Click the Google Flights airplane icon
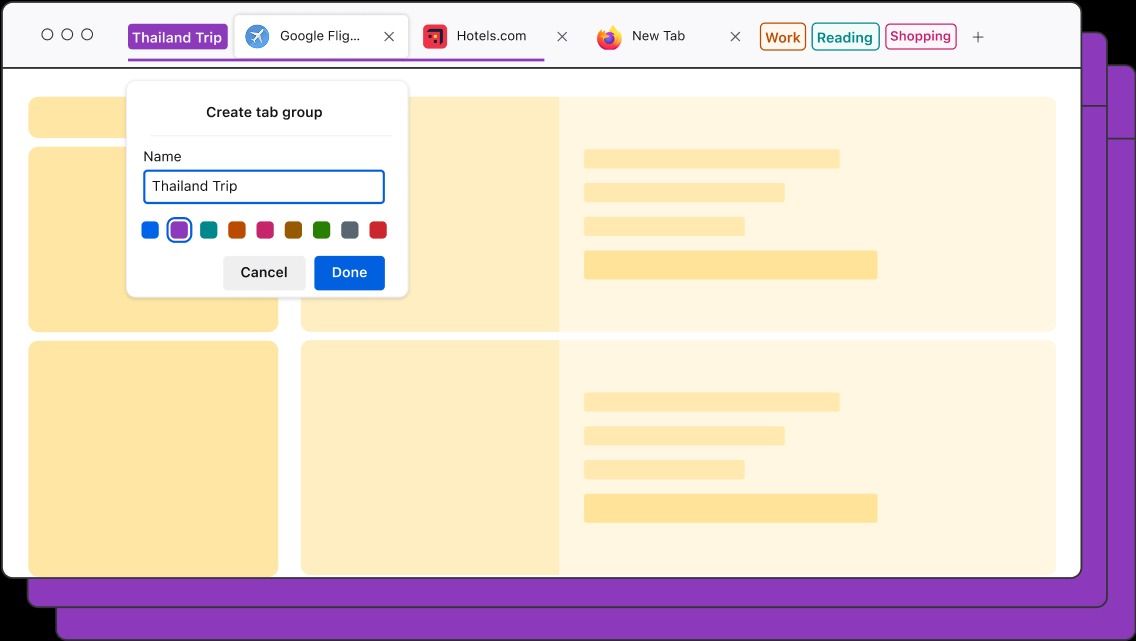 [x=257, y=37]
